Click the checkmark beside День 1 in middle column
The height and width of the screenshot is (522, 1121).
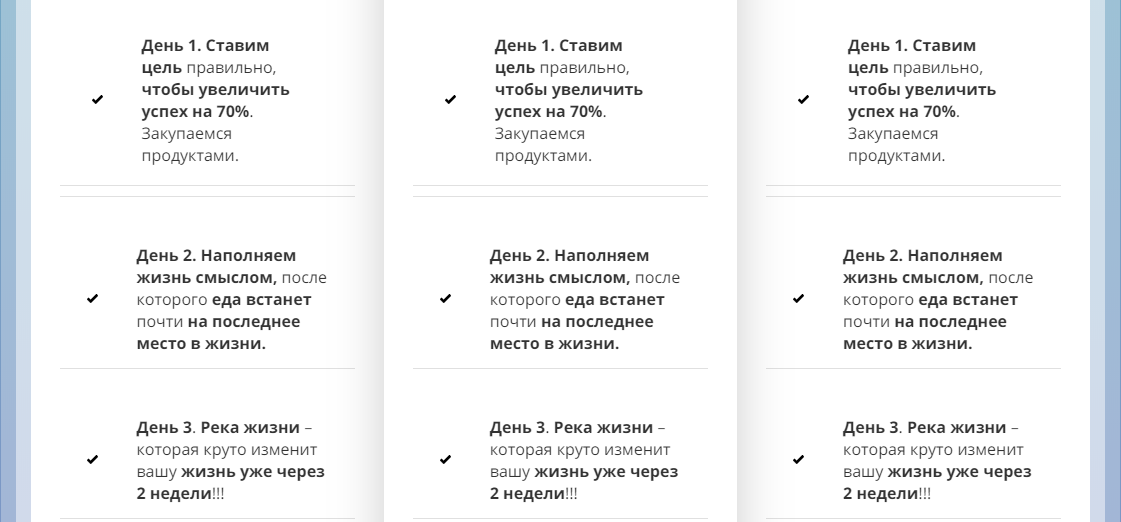[x=450, y=99]
